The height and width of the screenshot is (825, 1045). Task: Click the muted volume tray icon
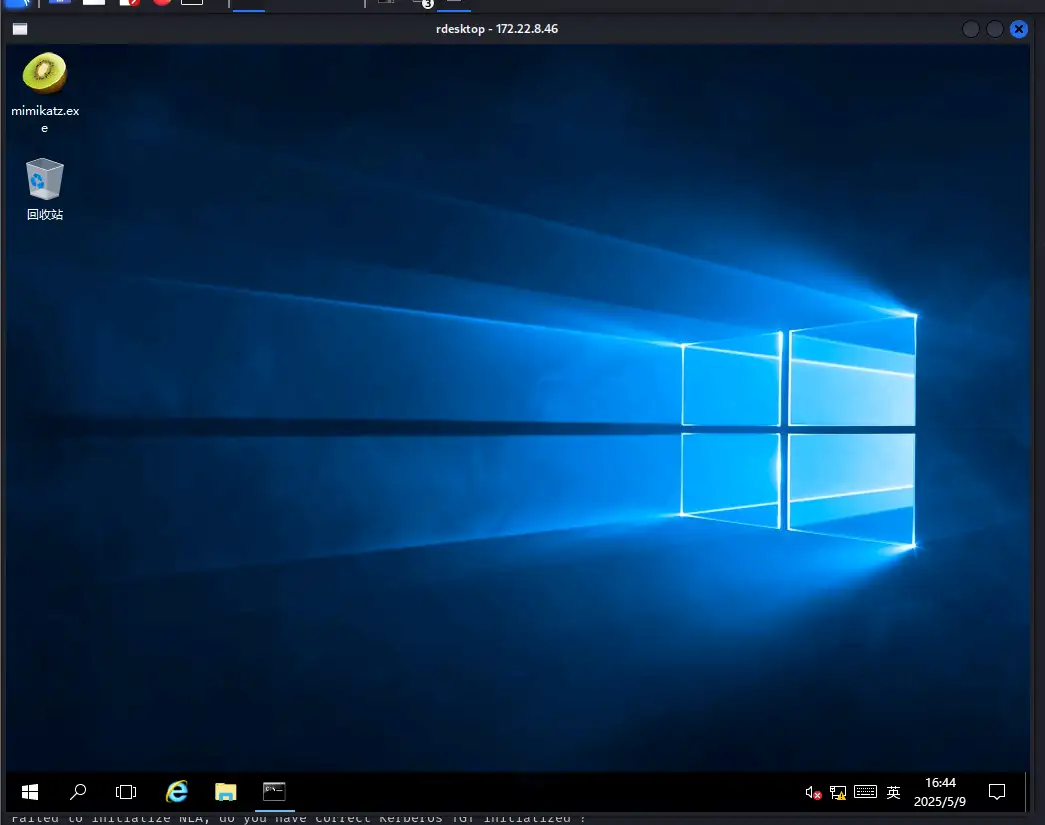pyautogui.click(x=812, y=792)
